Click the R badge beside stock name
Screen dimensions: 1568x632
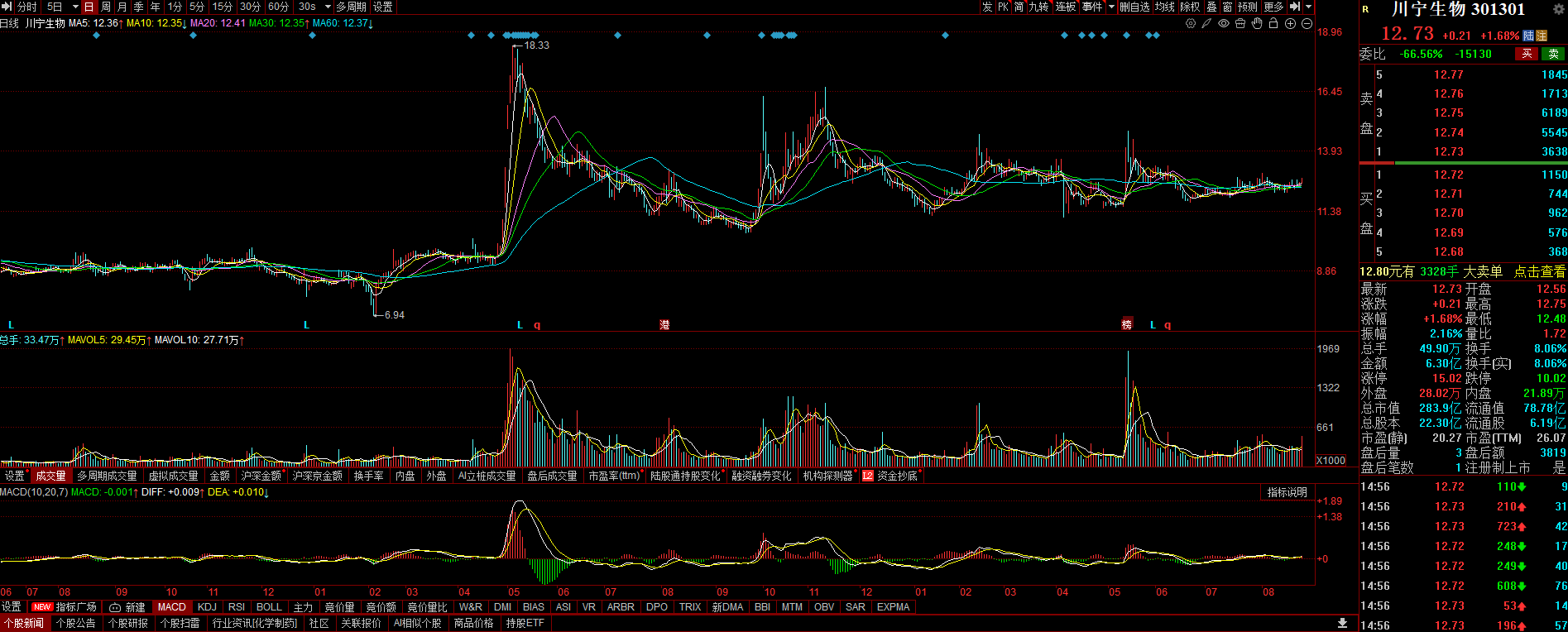(x=1365, y=9)
